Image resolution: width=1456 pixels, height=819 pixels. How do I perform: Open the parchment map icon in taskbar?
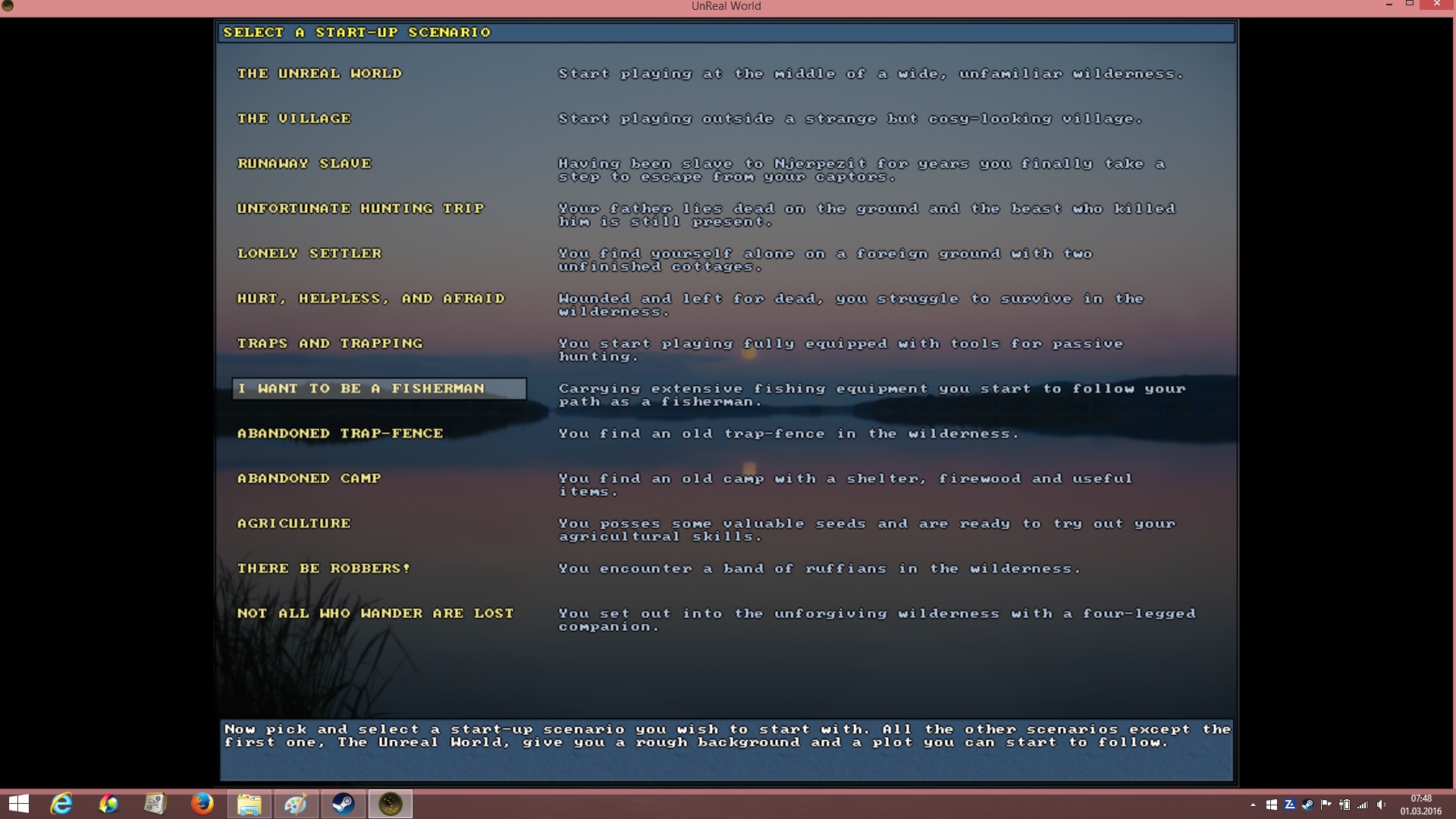pyautogui.click(x=155, y=804)
